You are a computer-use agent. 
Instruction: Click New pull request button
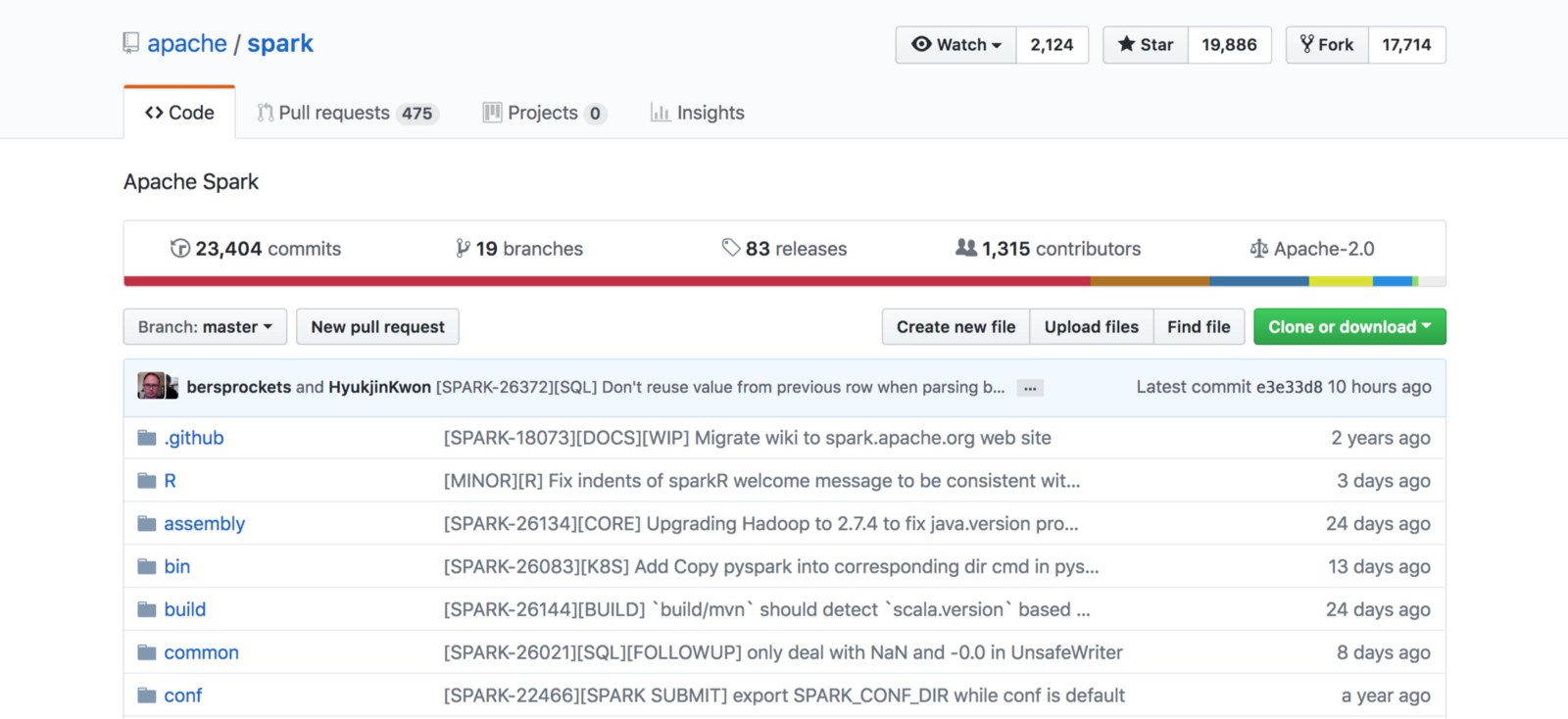378,327
